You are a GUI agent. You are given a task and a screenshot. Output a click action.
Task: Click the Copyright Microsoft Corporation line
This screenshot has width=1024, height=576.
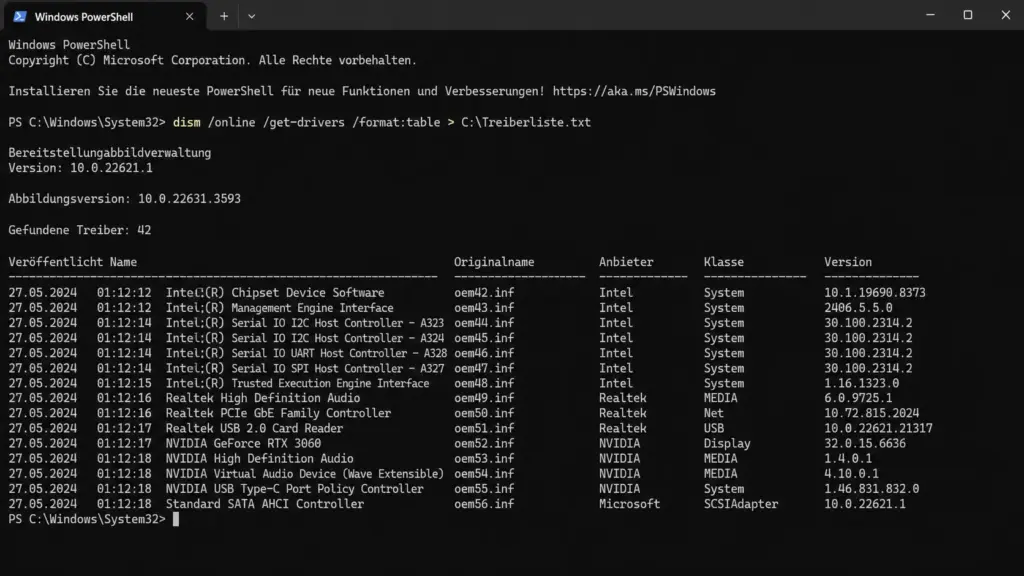click(x=212, y=60)
